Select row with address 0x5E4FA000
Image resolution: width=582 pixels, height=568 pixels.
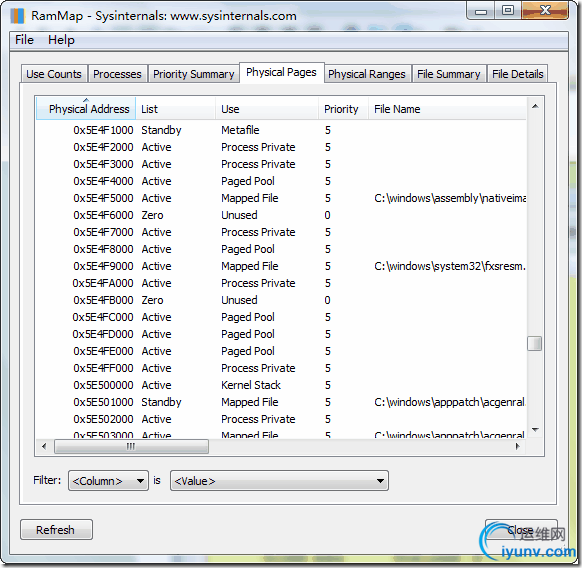[x=281, y=283]
